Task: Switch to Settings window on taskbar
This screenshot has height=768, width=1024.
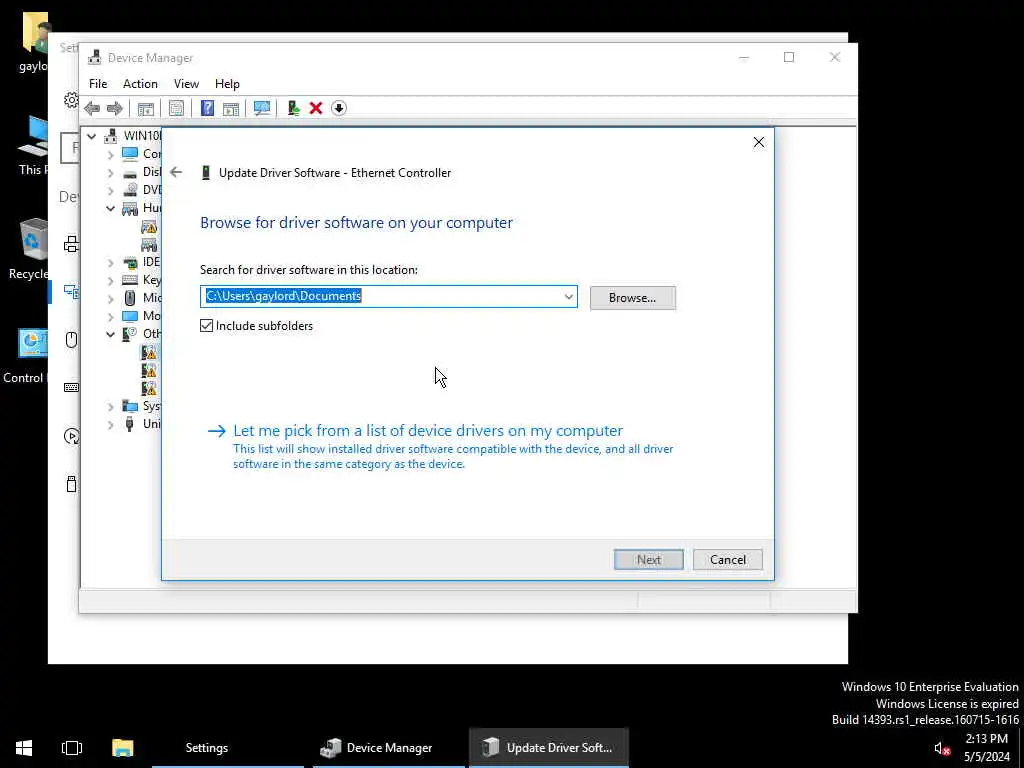Action: pos(229,748)
